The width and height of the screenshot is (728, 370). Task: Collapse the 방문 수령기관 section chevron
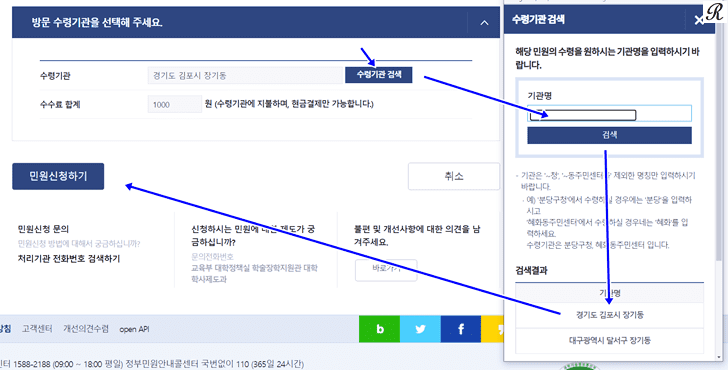point(484,22)
